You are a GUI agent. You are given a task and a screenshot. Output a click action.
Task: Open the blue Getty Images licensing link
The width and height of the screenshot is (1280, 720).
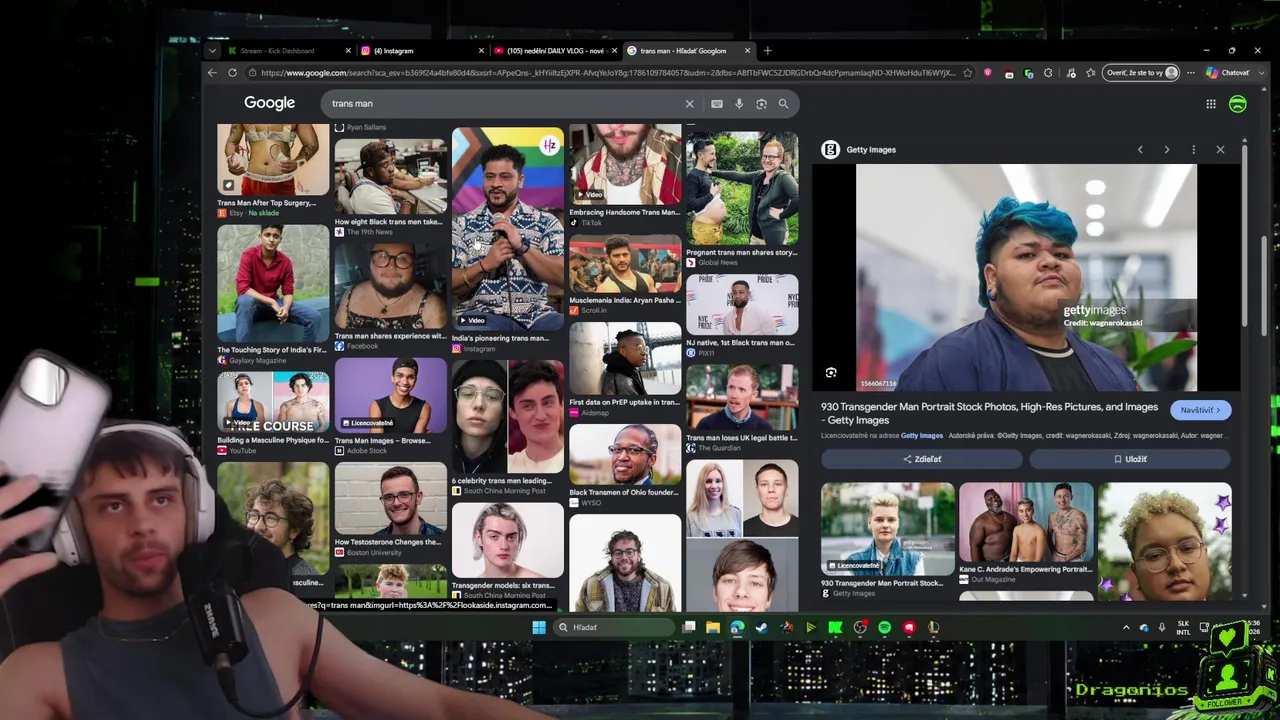pyautogui.click(x=922, y=436)
